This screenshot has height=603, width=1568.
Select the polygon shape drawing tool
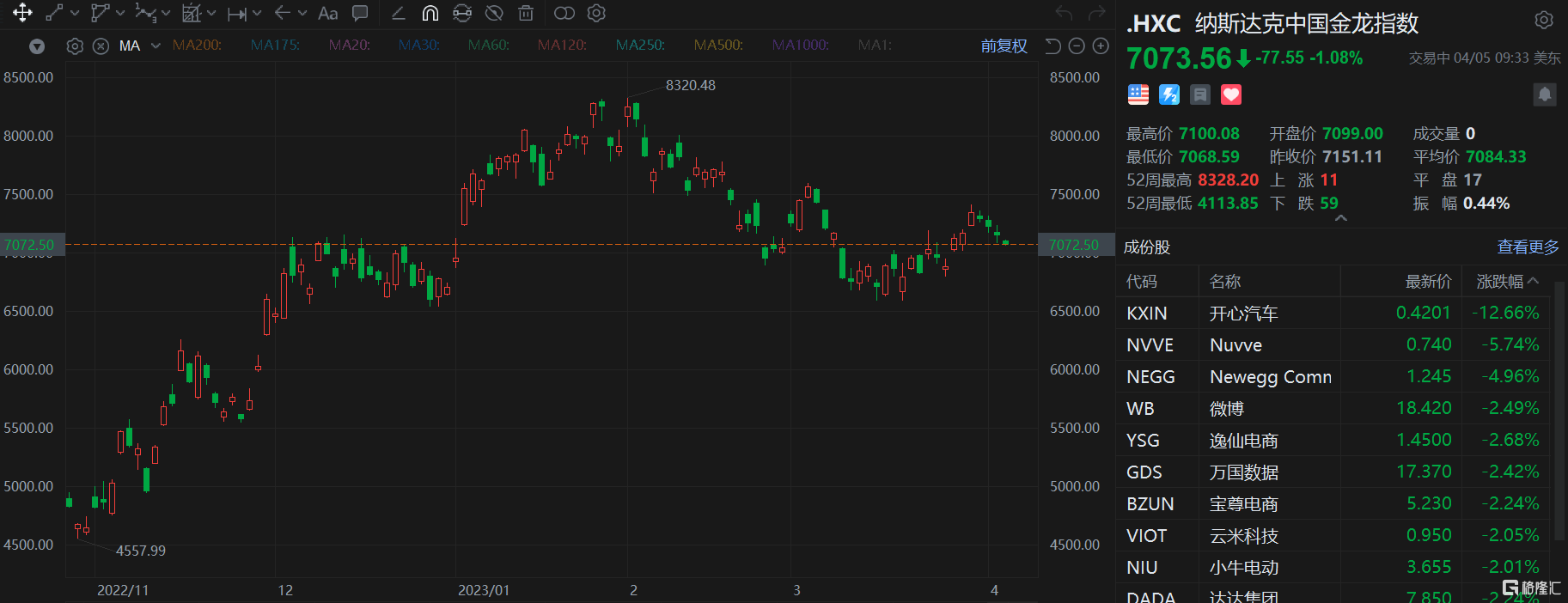pos(101,13)
